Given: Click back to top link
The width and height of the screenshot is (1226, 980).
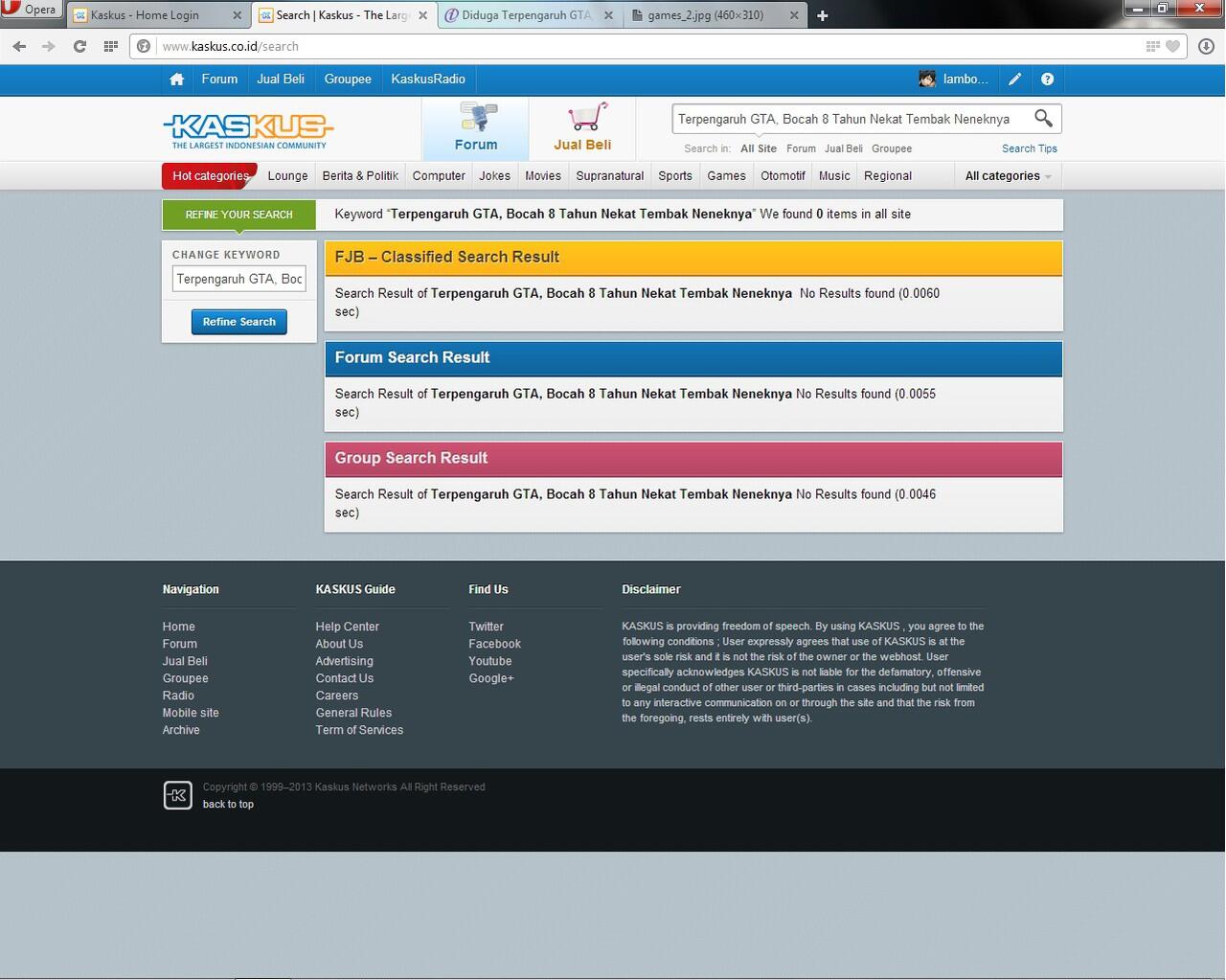Looking at the screenshot, I should (228, 804).
